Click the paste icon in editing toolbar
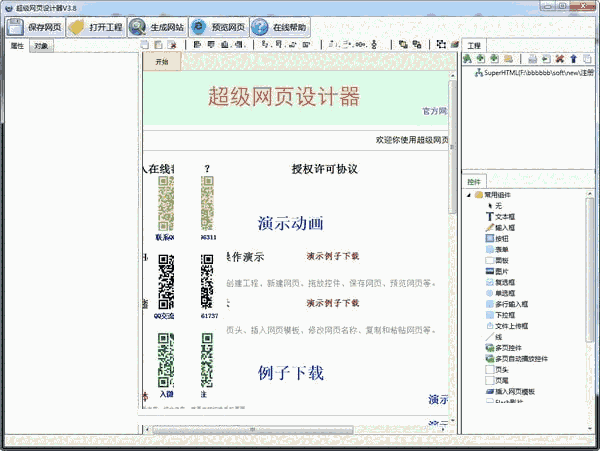 pyautogui.click(x=158, y=45)
